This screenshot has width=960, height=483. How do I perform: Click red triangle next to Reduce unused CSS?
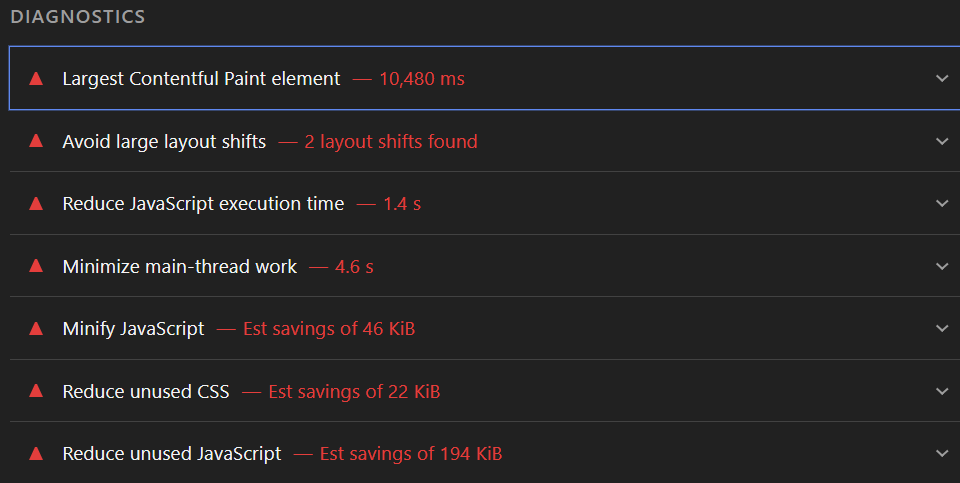pyautogui.click(x=36, y=391)
